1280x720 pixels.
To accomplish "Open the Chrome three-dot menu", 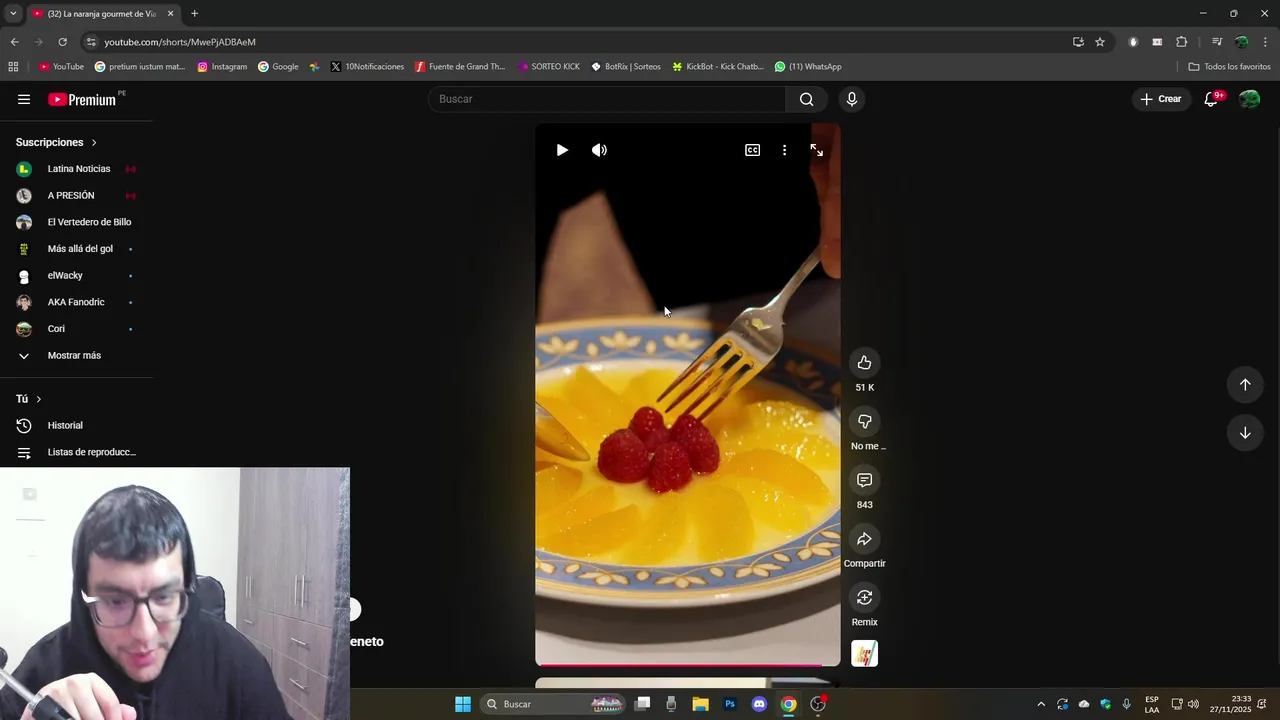I will coord(1266,42).
